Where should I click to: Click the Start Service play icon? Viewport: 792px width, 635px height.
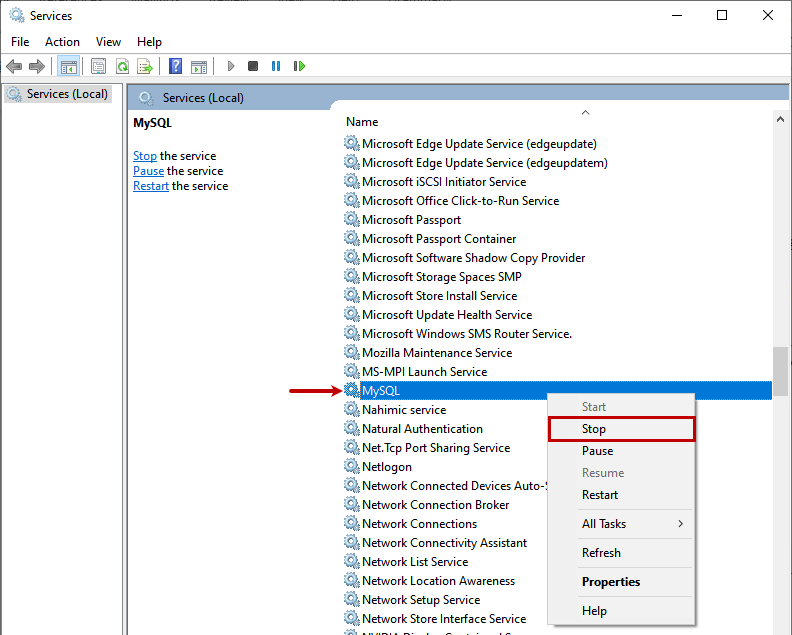[231, 66]
